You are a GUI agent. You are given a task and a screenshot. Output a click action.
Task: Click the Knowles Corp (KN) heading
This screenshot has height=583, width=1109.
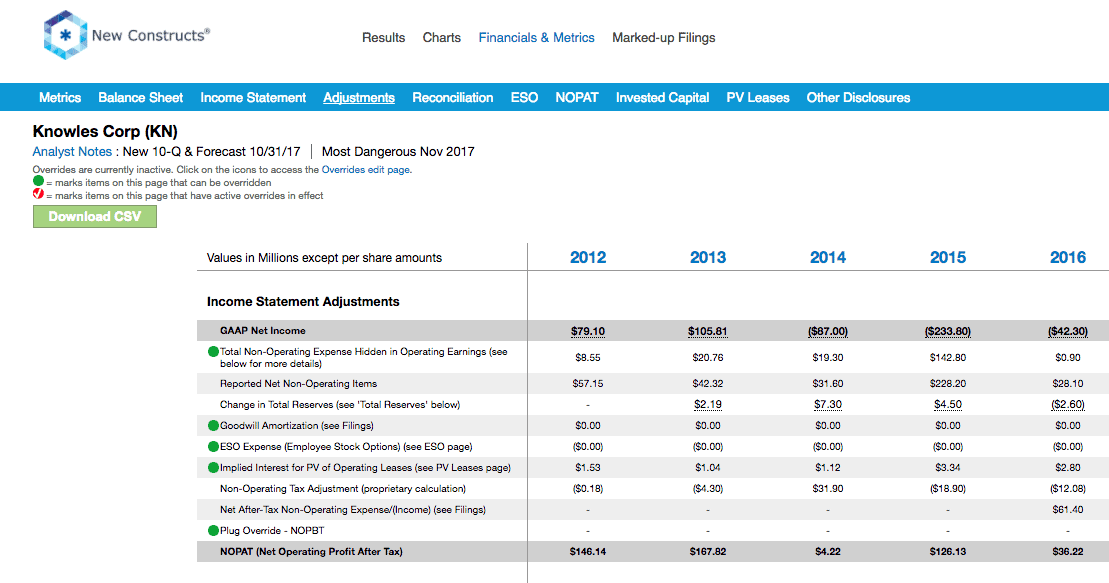point(105,132)
